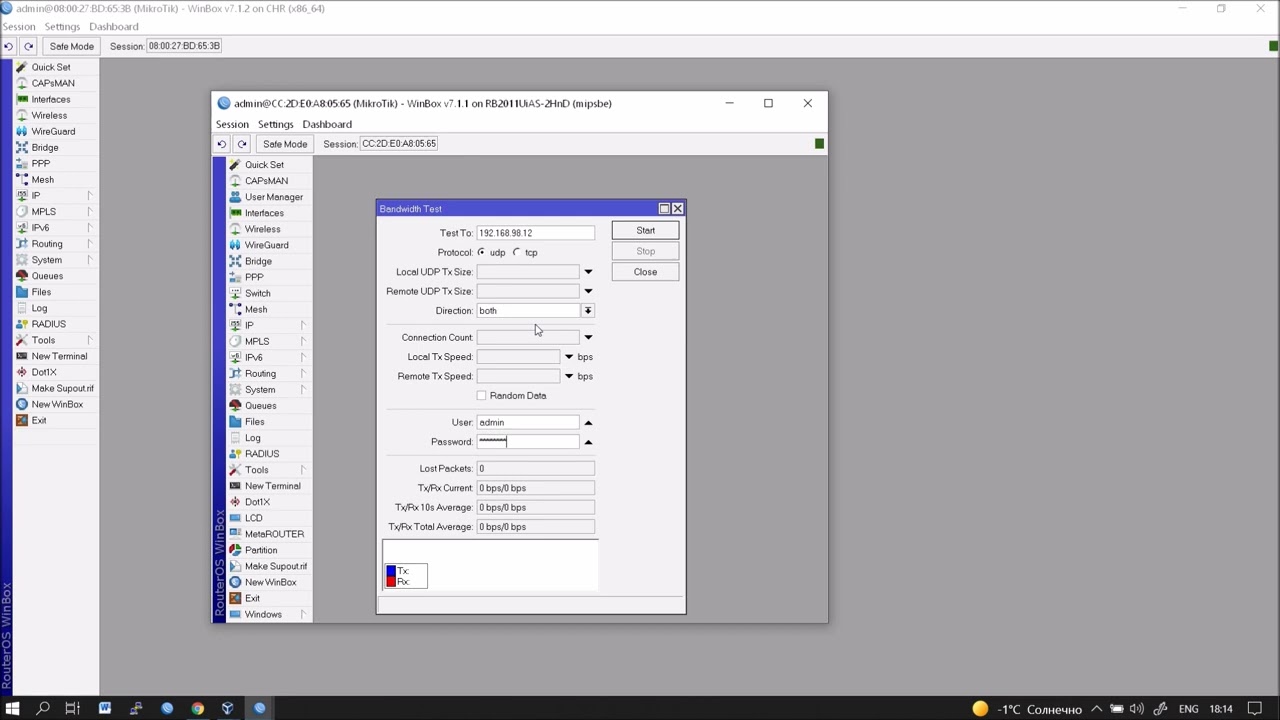Expand the Remote UDP Tx Size field
This screenshot has width=1280, height=720.
click(x=588, y=291)
